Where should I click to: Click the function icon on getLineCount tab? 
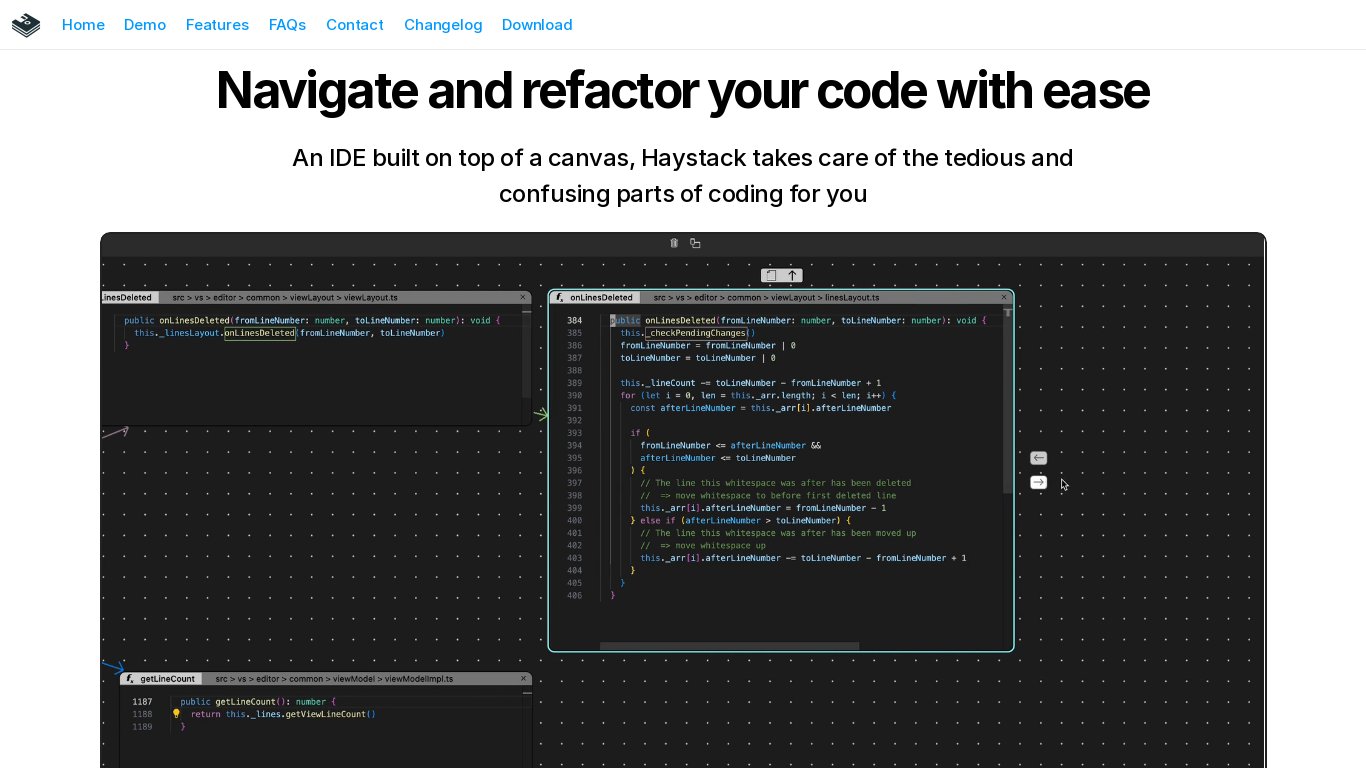pyautogui.click(x=130, y=679)
